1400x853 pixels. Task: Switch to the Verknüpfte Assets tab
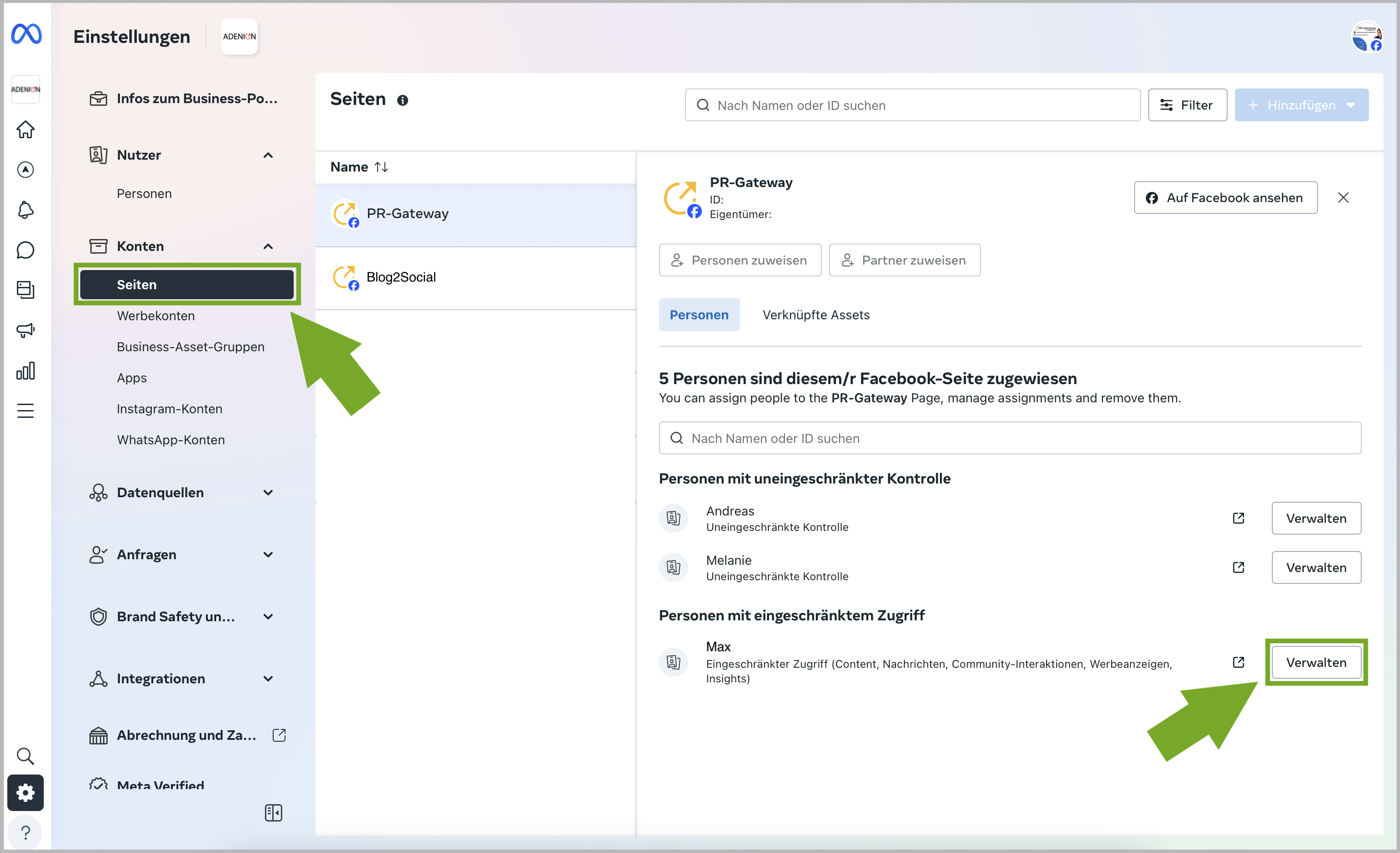tap(816, 315)
